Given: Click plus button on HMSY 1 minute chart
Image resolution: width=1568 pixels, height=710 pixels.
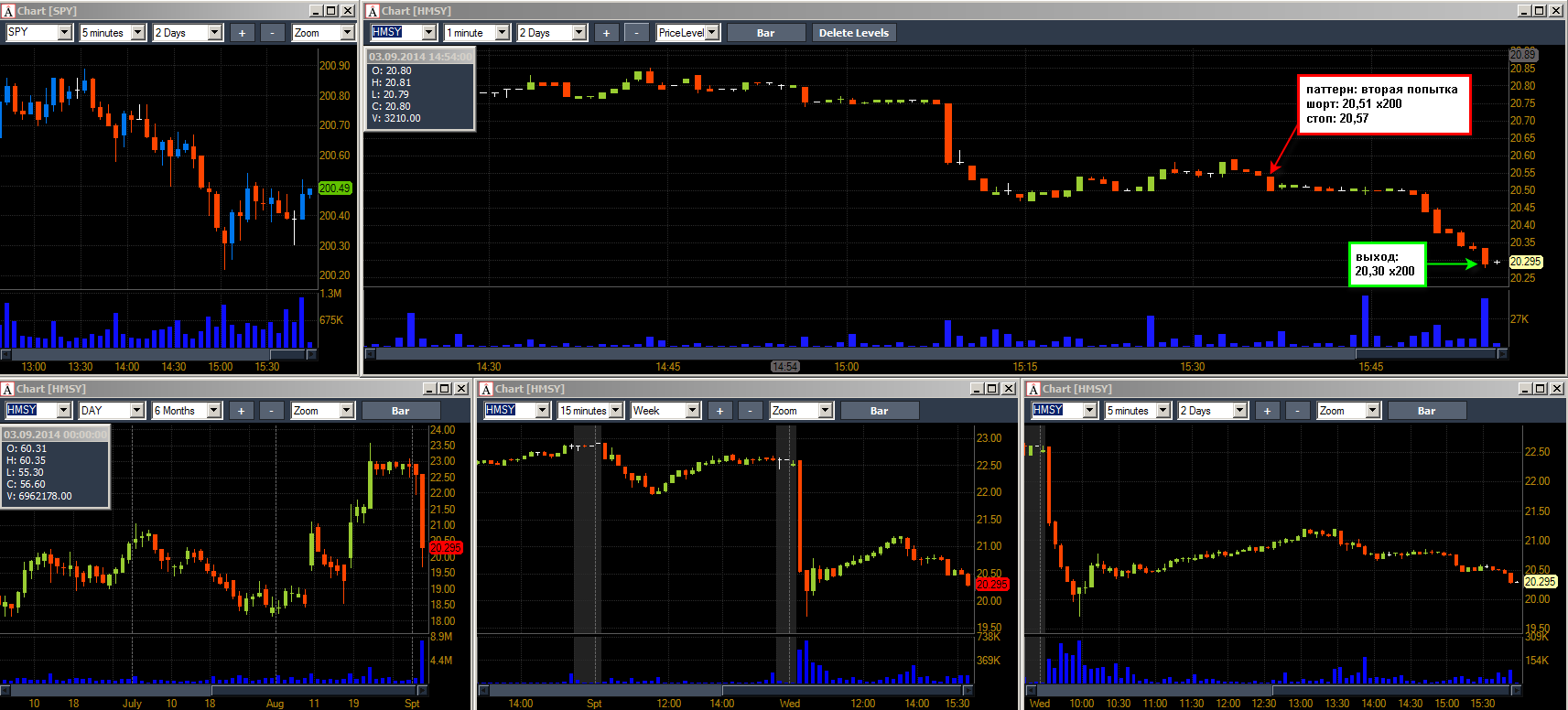Looking at the screenshot, I should pyautogui.click(x=606, y=32).
